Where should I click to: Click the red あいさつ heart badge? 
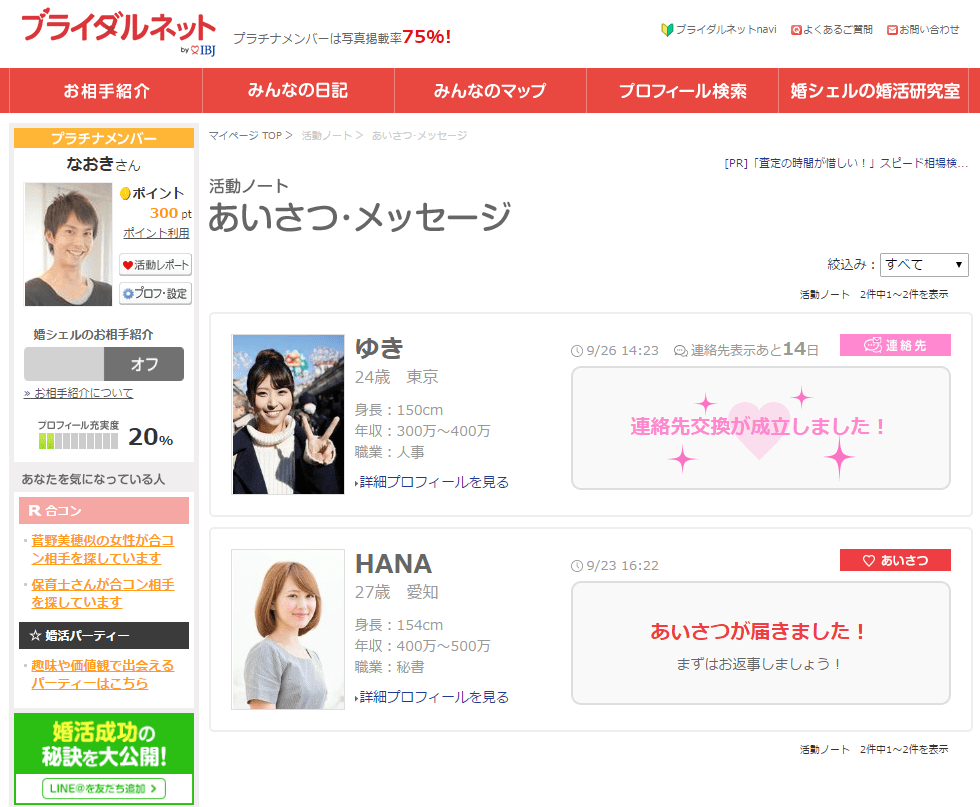pyautogui.click(x=895, y=560)
